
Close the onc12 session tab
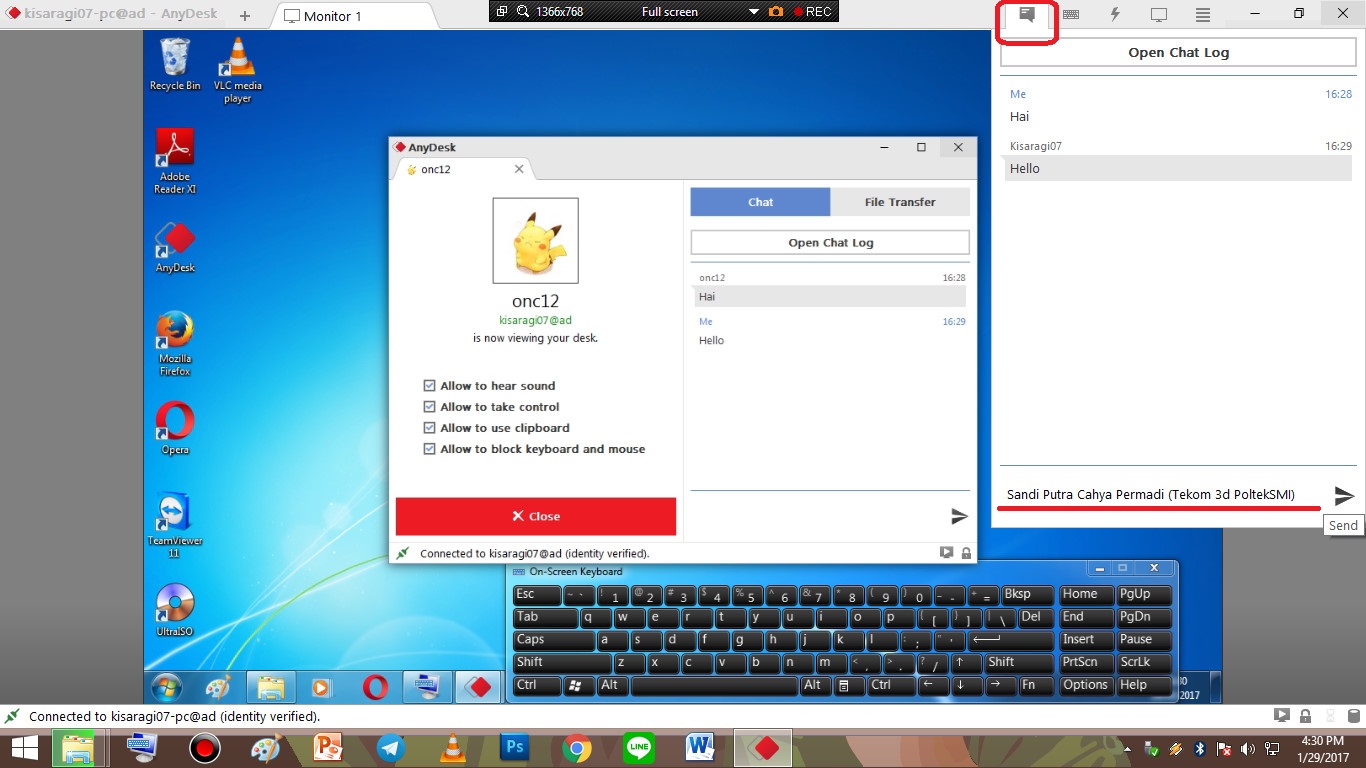(x=519, y=169)
